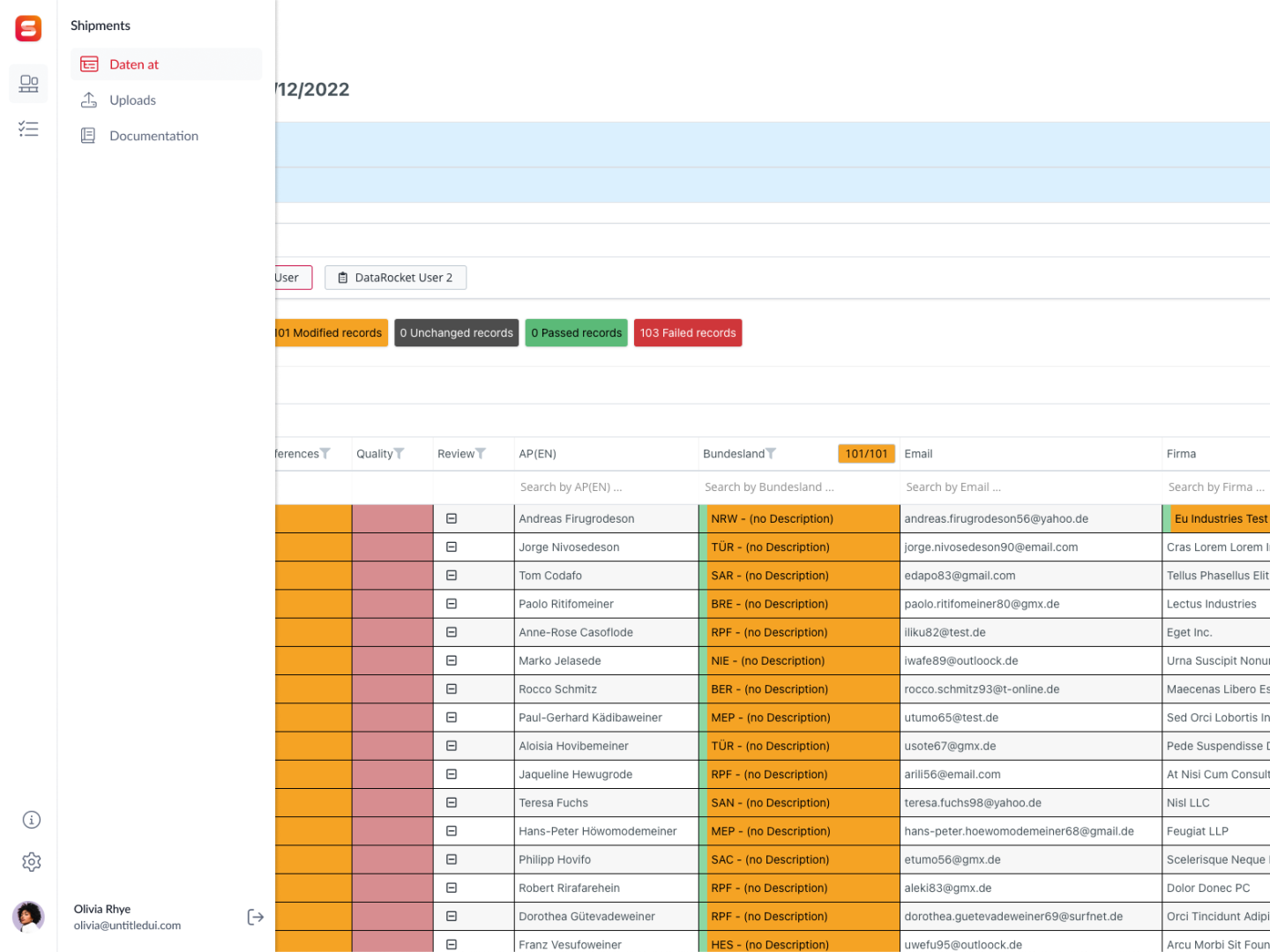This screenshot has height=952, width=1270.
Task: Filter by Modified records badge
Action: tap(332, 333)
